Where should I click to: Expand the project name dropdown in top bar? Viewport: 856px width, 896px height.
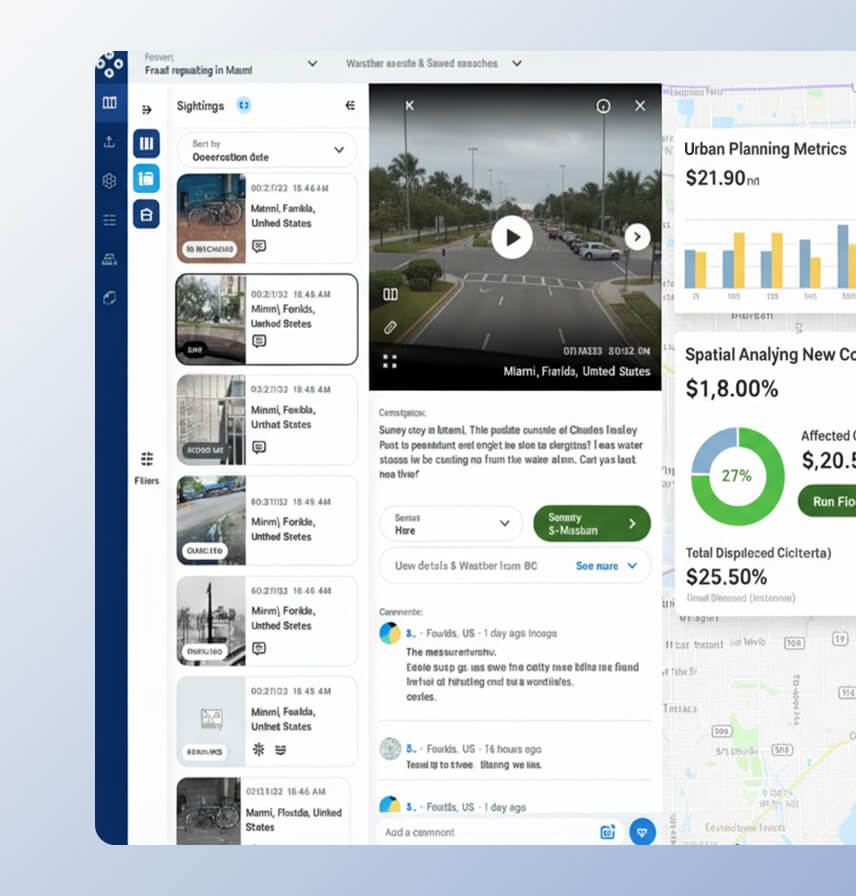point(312,64)
